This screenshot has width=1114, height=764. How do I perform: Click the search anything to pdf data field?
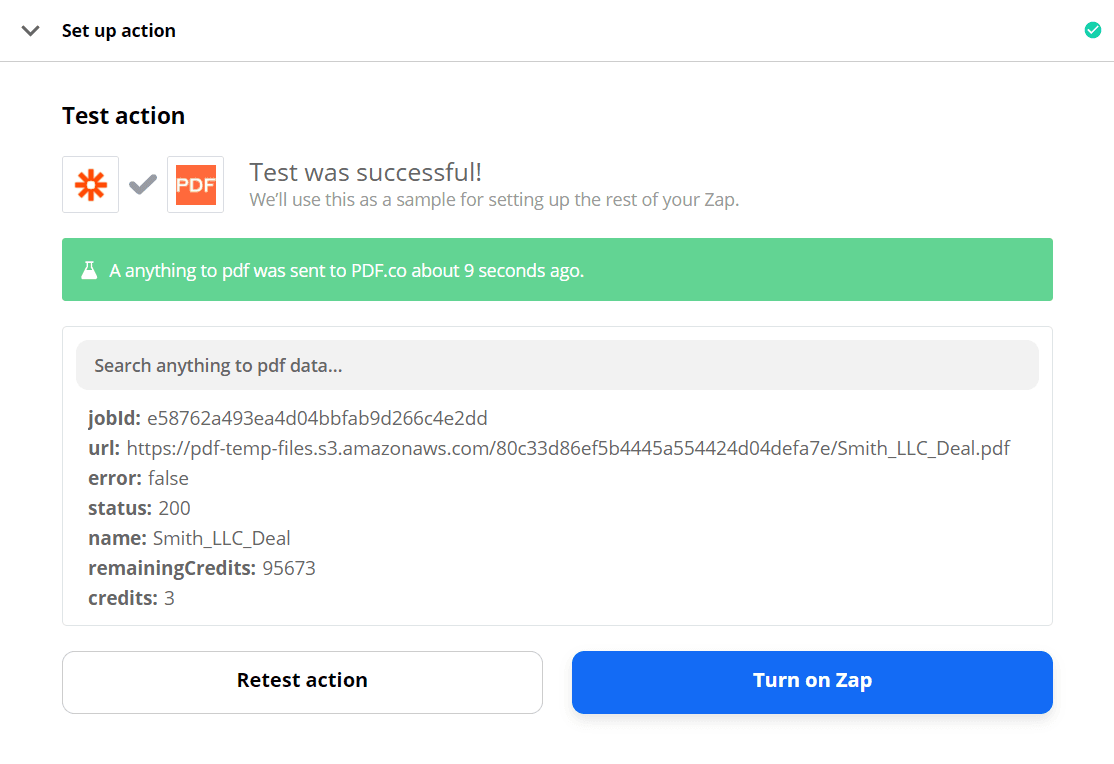[x=557, y=365]
